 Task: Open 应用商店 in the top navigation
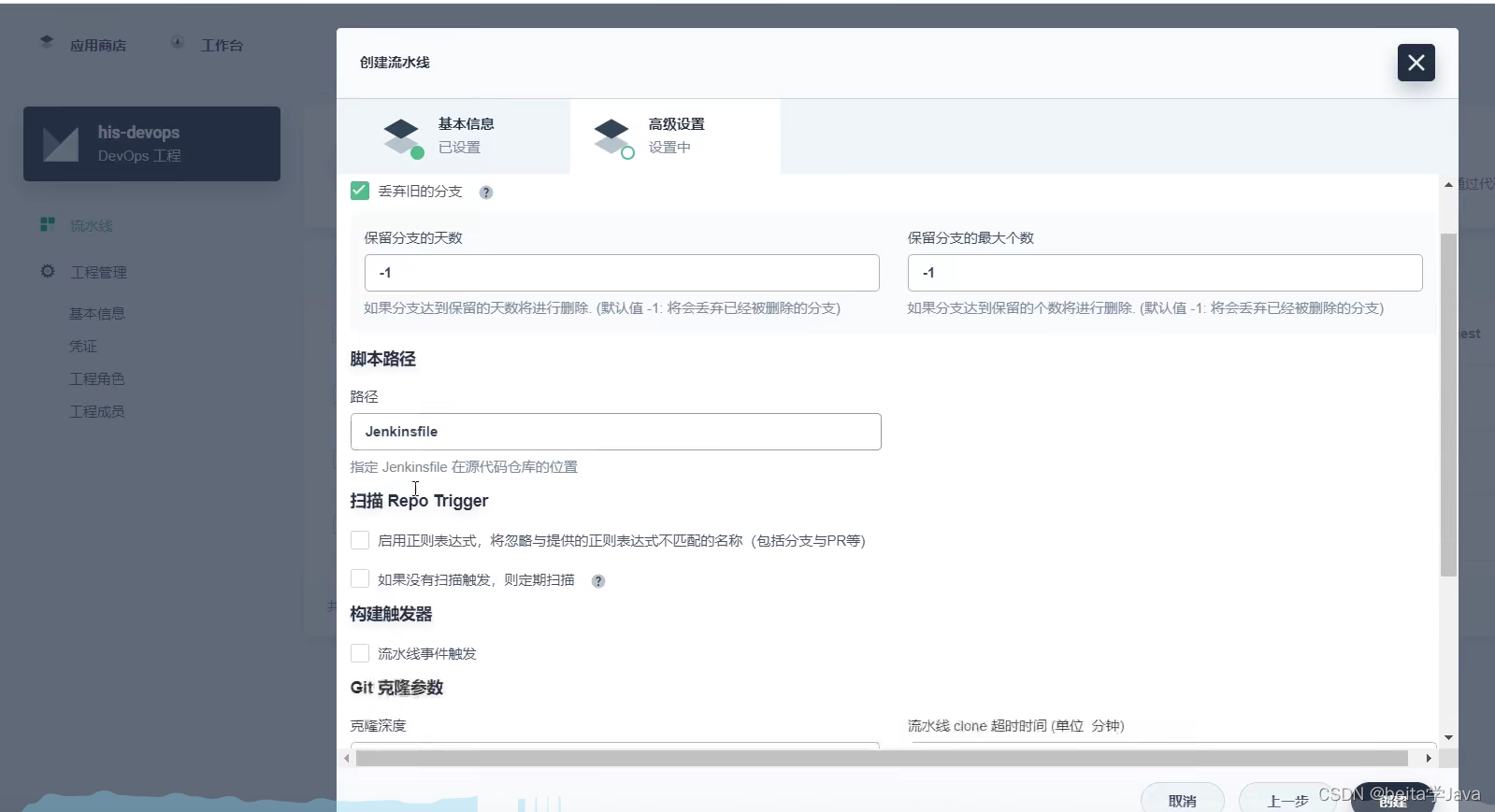98,45
